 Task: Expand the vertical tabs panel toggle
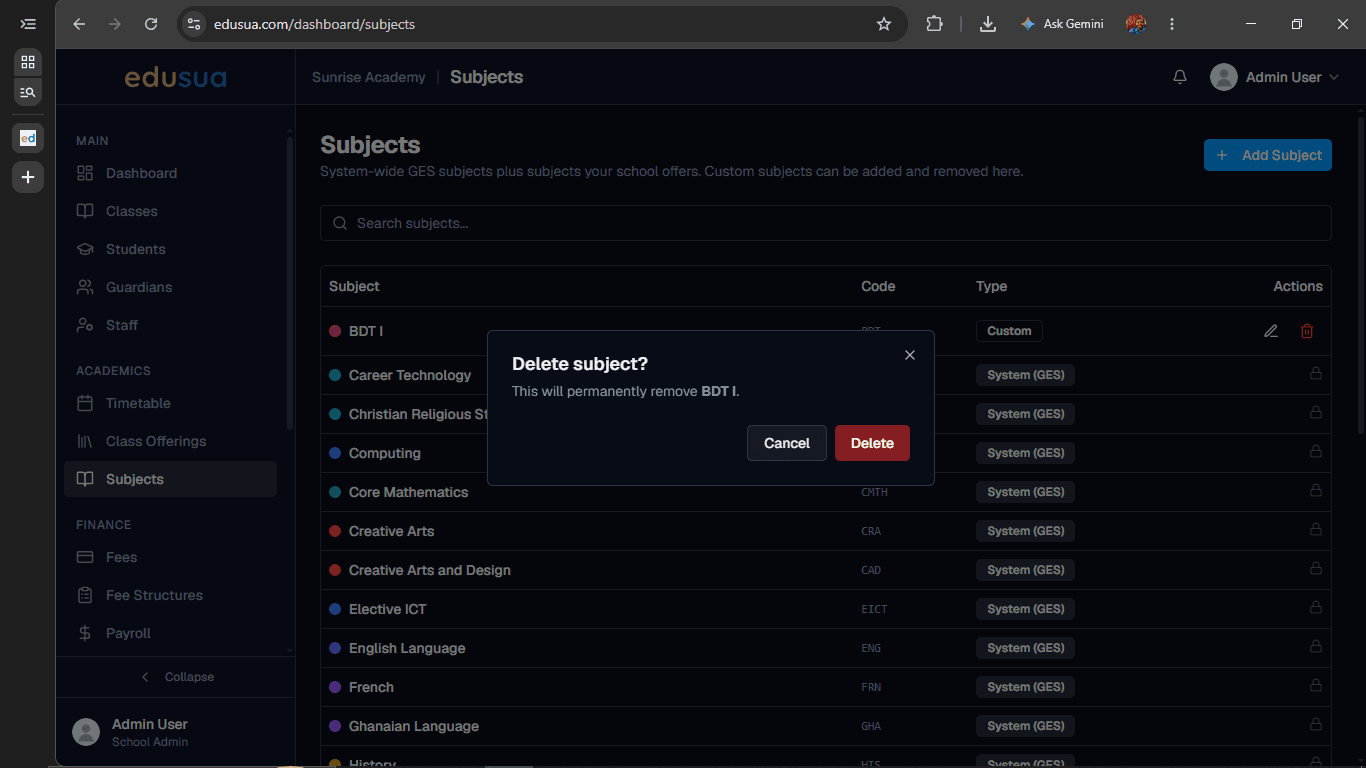(x=28, y=24)
